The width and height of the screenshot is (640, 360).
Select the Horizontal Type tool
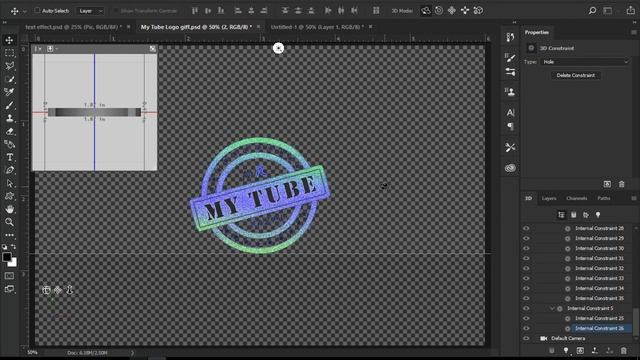coord(9,157)
